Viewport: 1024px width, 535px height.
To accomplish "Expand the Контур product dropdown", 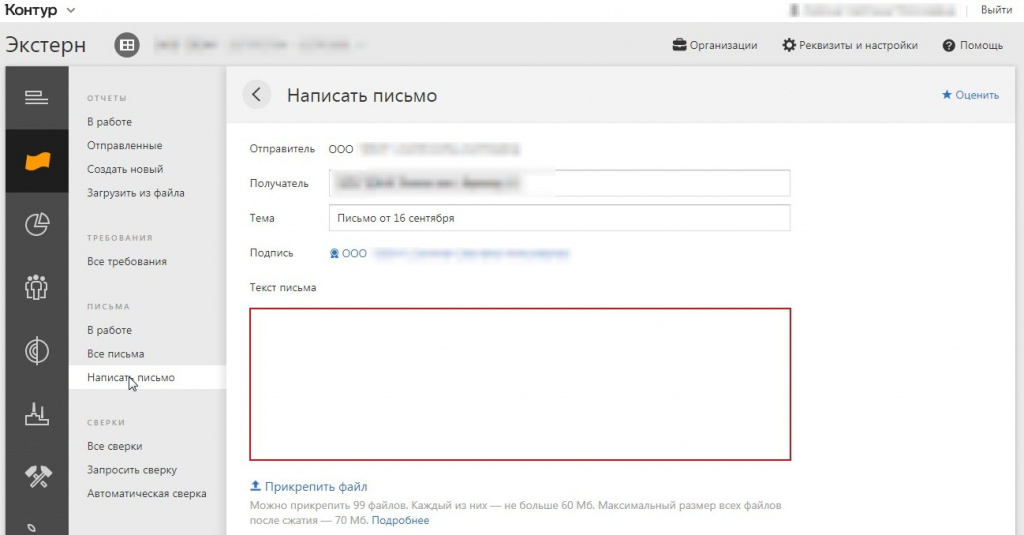I will pyautogui.click(x=70, y=10).
